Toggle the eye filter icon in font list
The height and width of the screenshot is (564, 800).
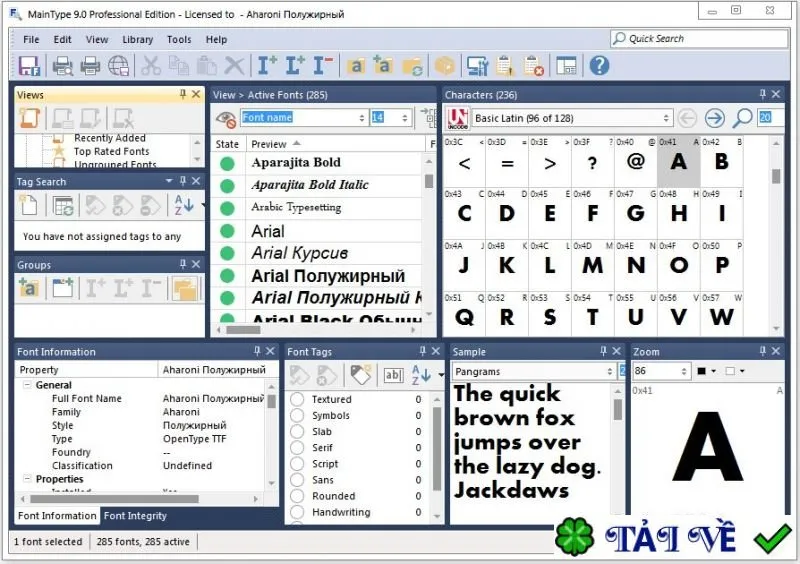[x=226, y=119]
